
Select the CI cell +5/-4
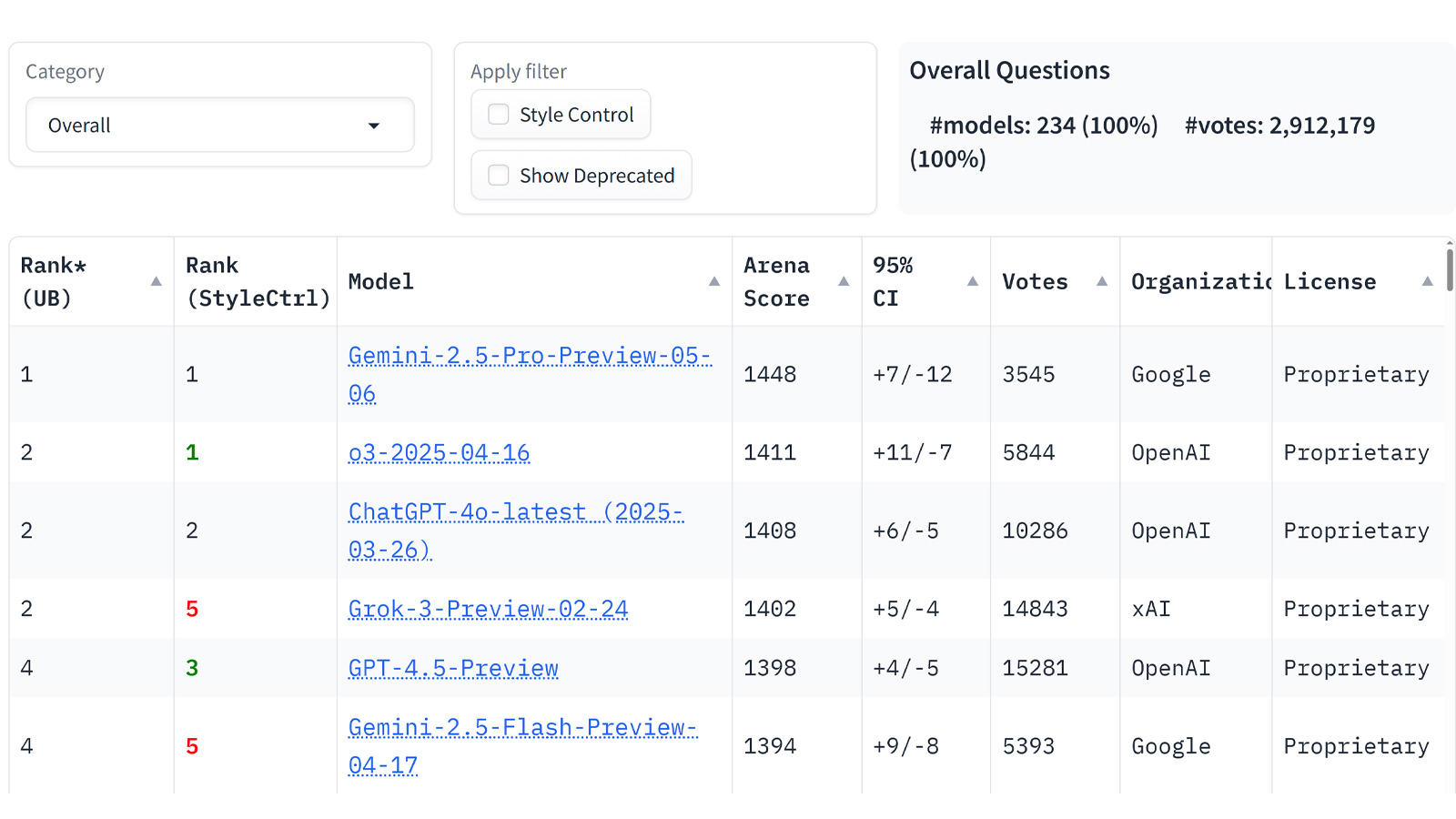click(x=905, y=609)
